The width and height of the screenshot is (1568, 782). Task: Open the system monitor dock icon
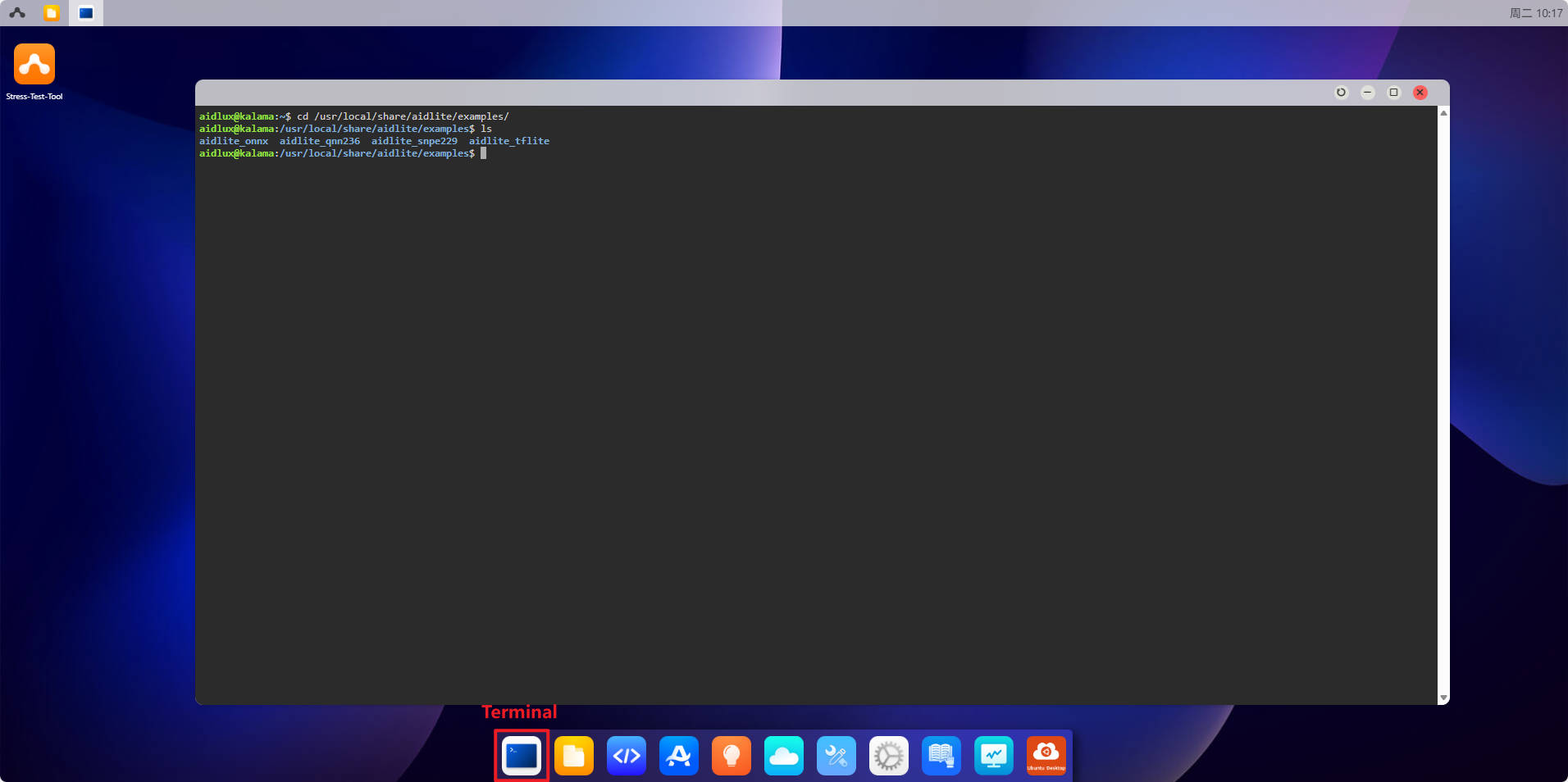pyautogui.click(x=994, y=755)
